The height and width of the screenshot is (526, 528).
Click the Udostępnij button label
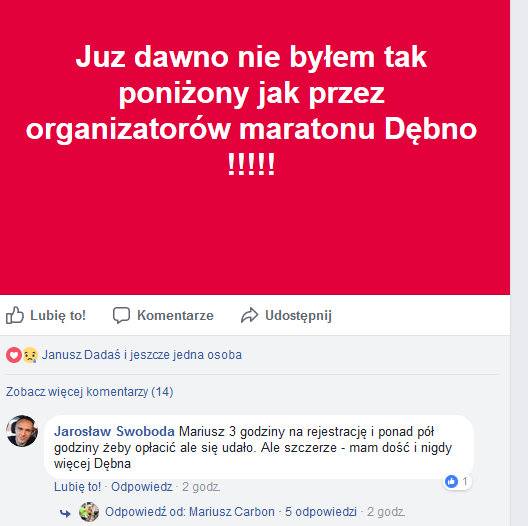[298, 316]
